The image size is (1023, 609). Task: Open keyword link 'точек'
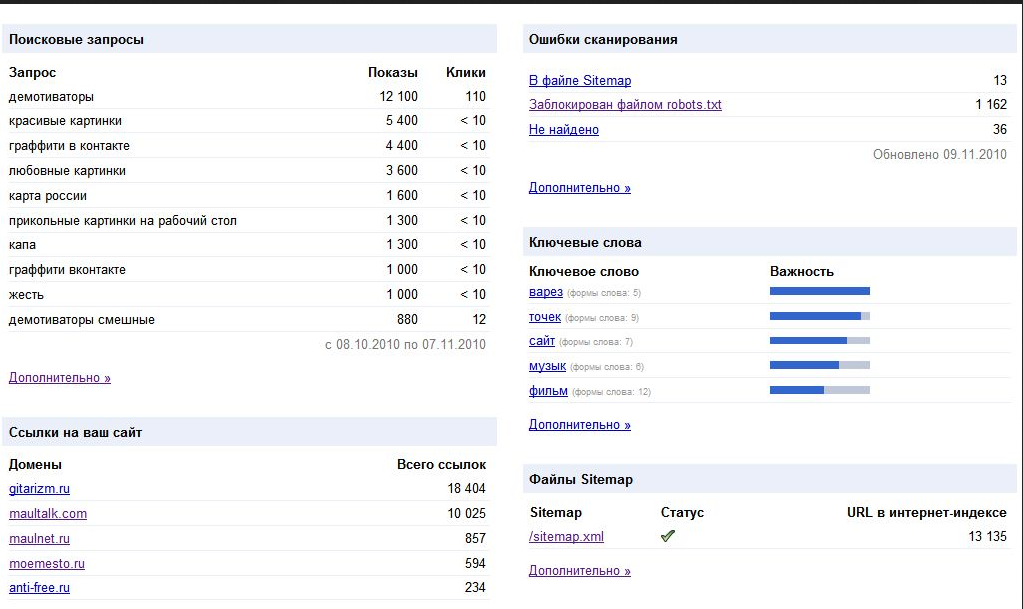tap(544, 317)
